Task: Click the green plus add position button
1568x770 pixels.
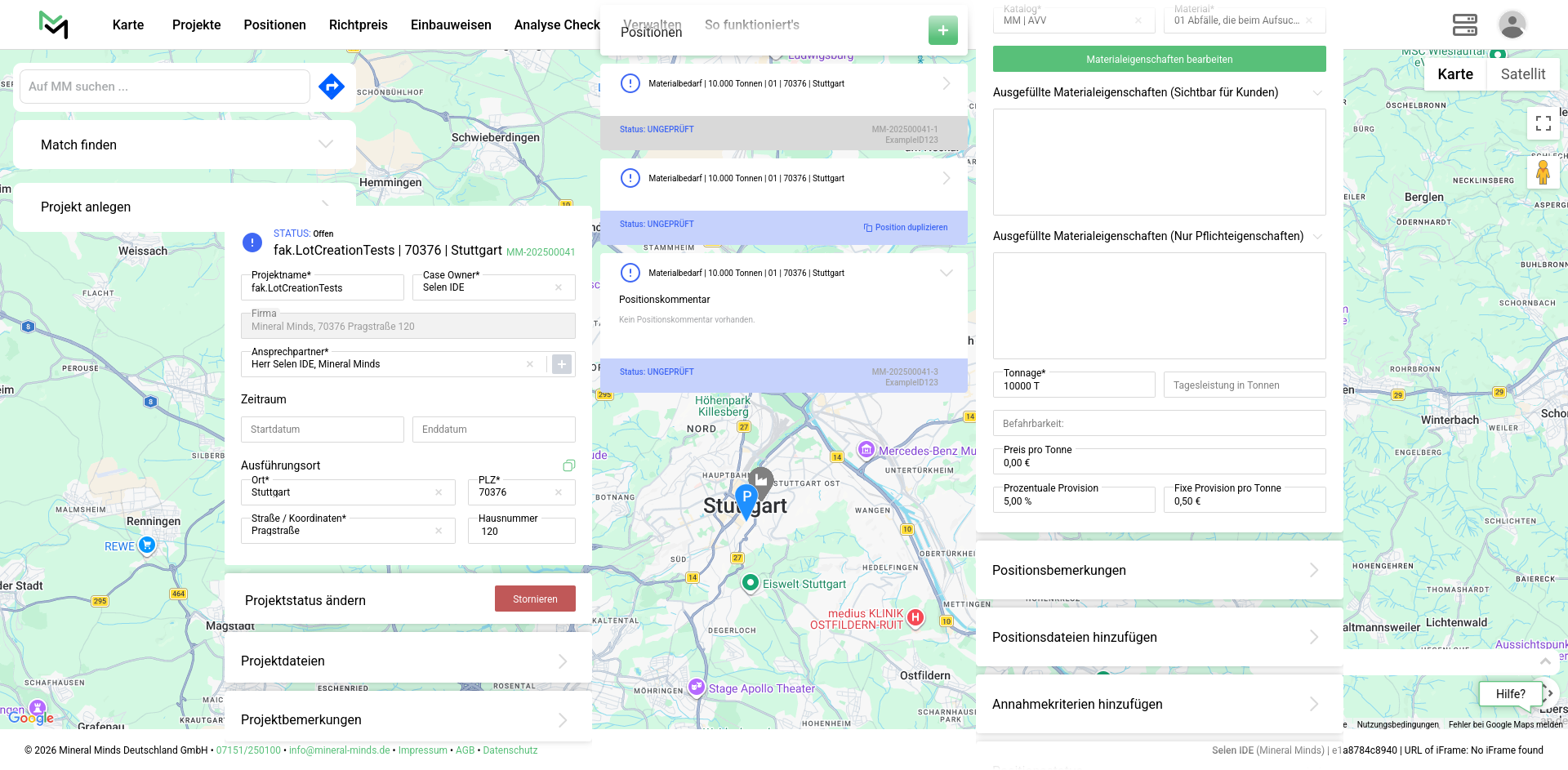Action: (x=942, y=30)
